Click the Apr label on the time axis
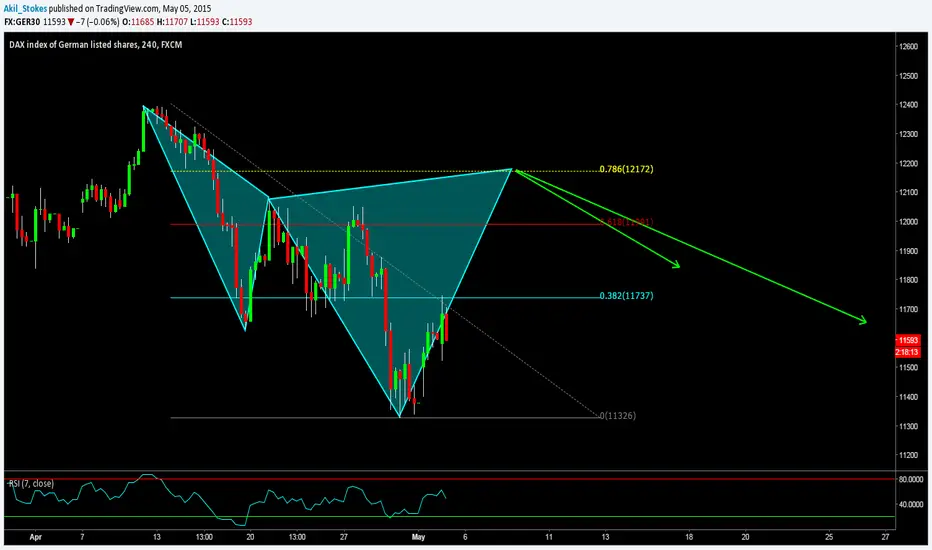 pyautogui.click(x=36, y=537)
